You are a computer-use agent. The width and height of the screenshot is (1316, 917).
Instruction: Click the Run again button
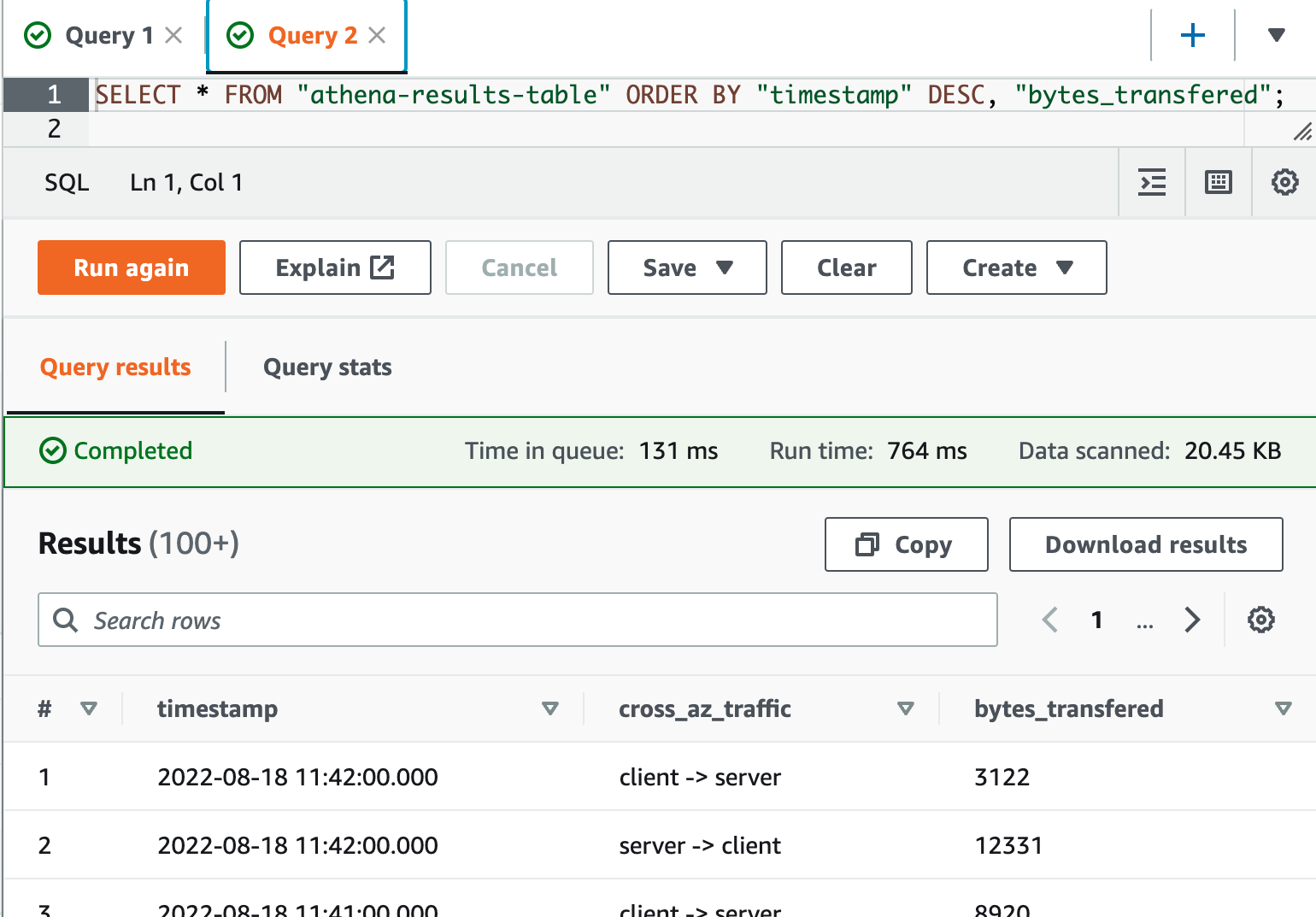click(132, 267)
